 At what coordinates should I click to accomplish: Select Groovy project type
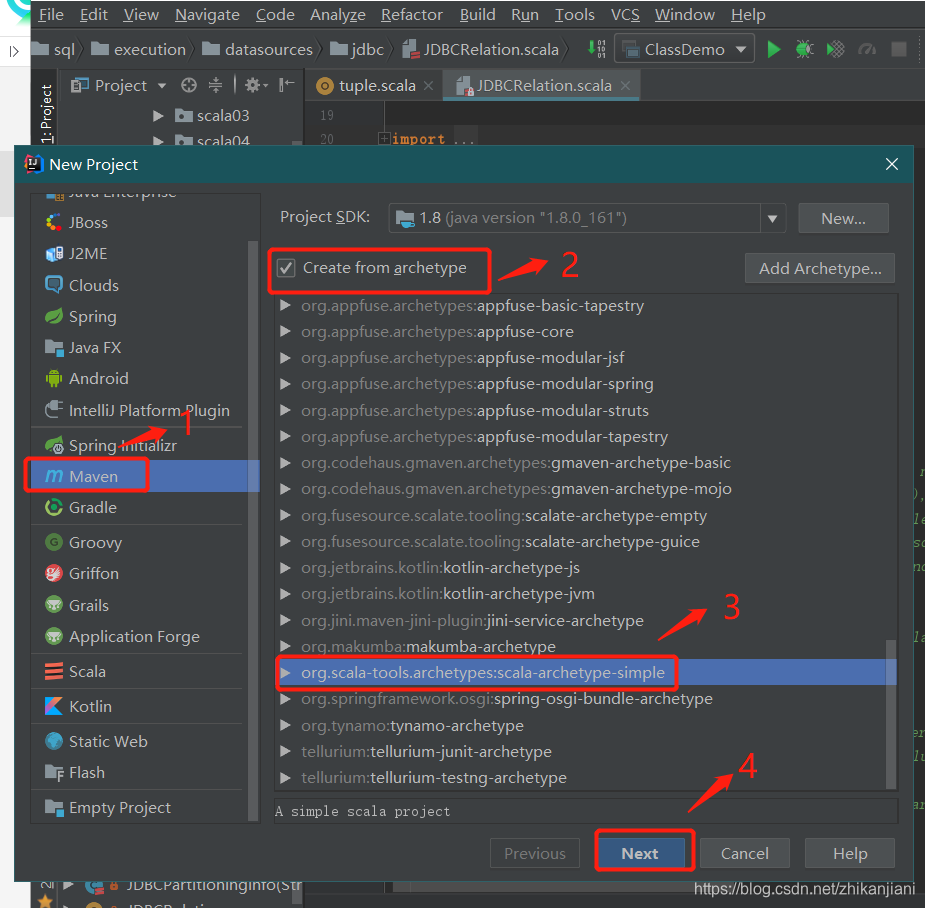pos(145,542)
